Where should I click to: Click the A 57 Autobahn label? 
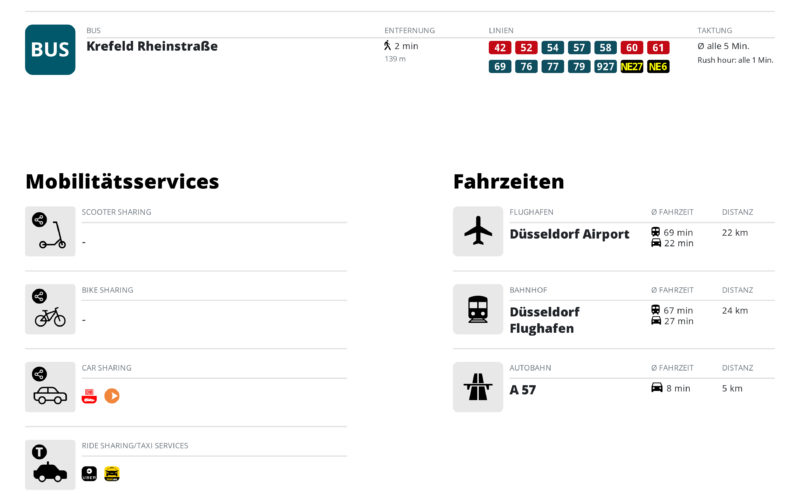click(x=522, y=390)
